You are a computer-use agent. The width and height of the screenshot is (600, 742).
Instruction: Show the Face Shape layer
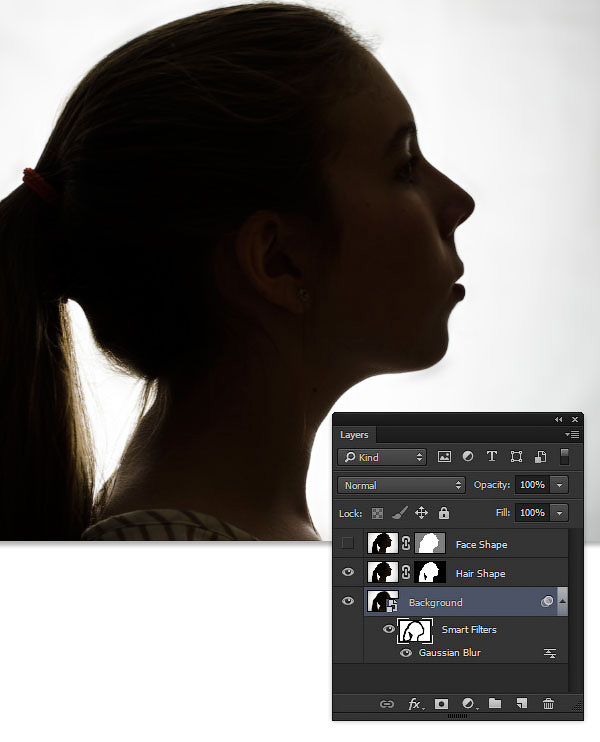tap(348, 543)
